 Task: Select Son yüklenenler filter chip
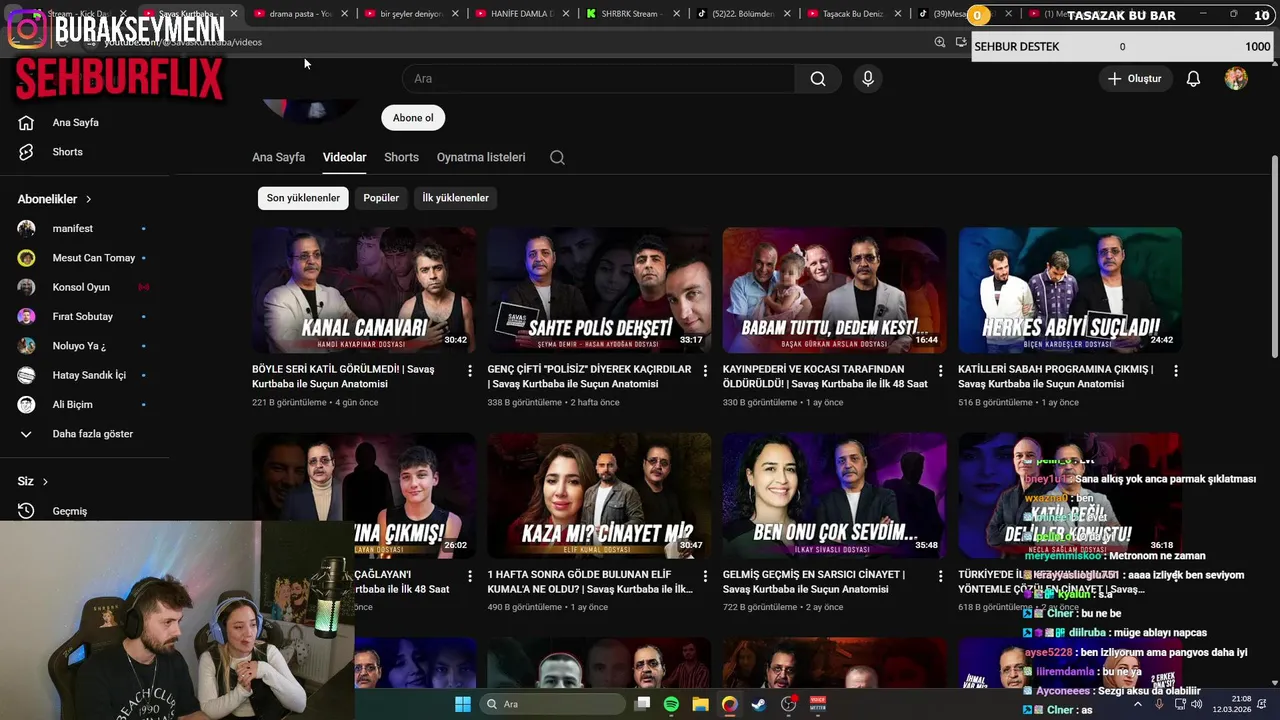[303, 198]
